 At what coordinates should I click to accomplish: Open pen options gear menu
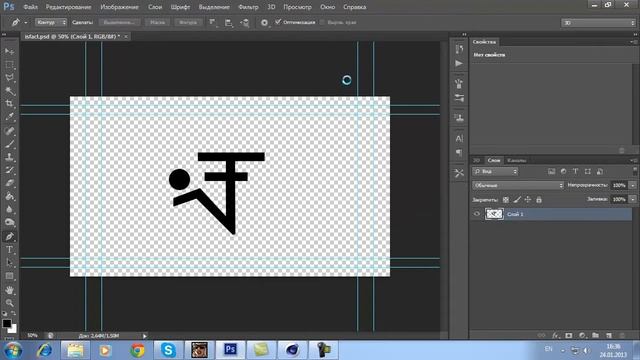click(264, 23)
